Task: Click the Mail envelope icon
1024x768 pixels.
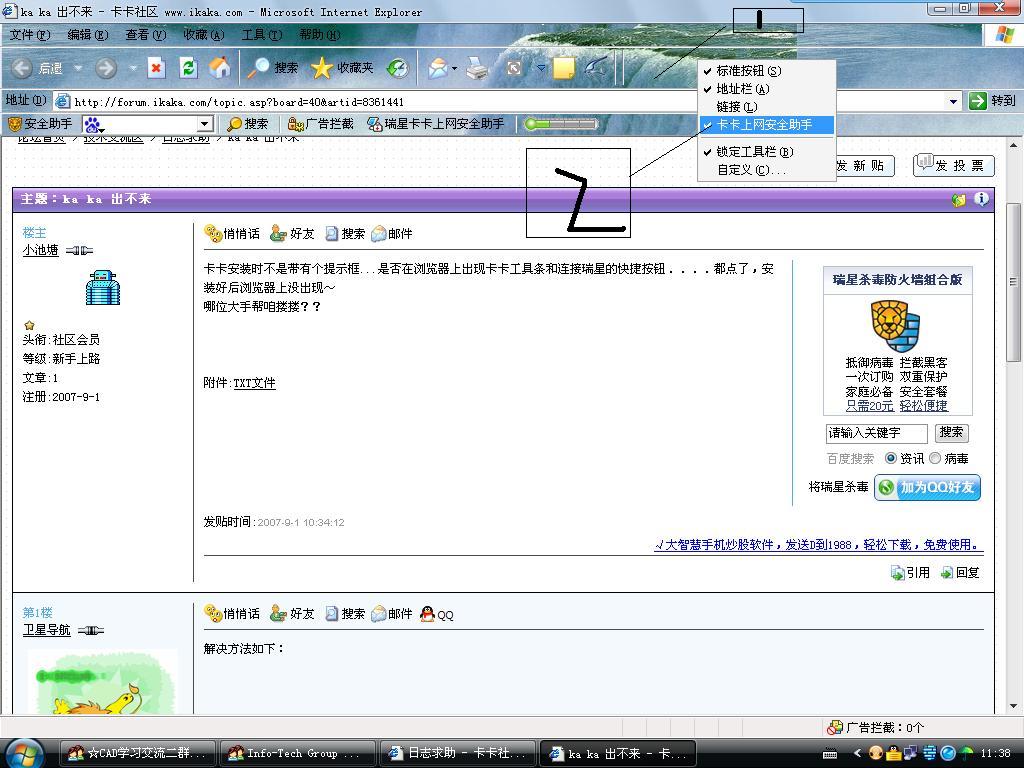Action: tap(438, 68)
